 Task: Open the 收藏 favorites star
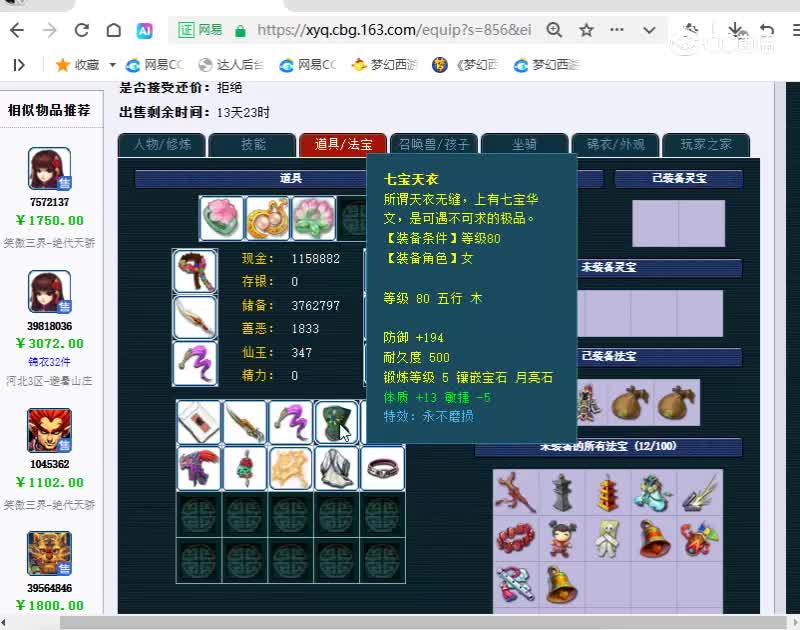pos(63,65)
